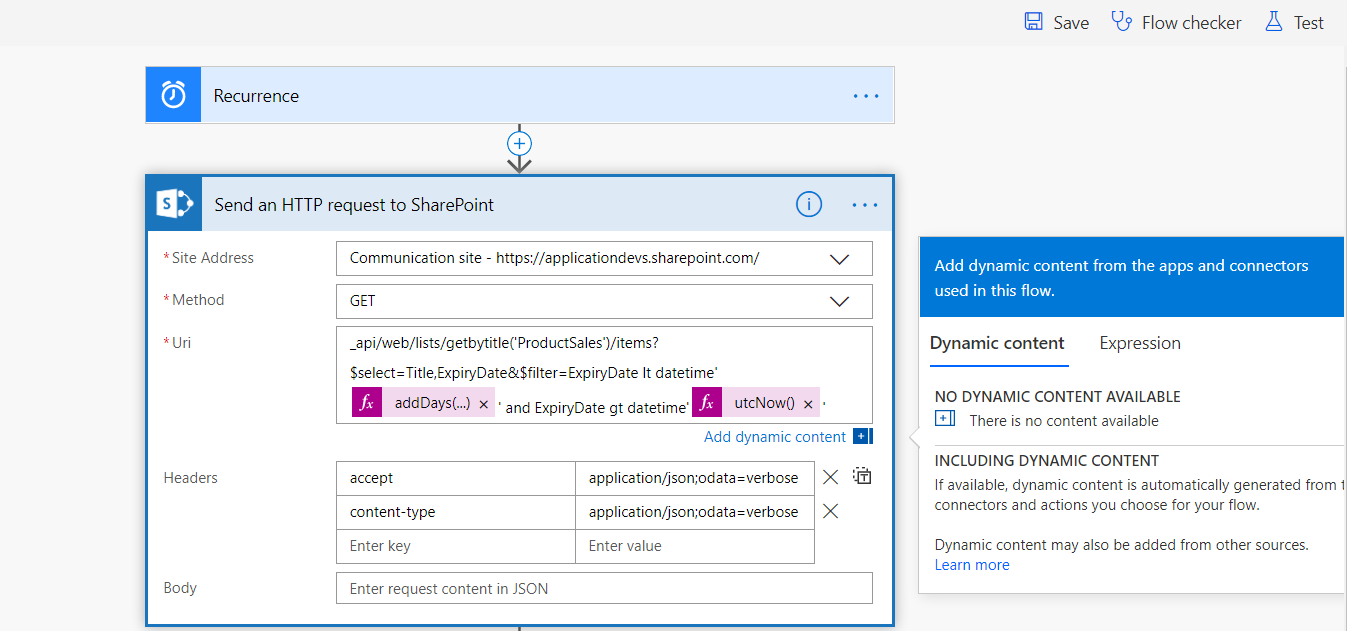
Task: Switch headers to text mode icon
Action: pos(862,476)
